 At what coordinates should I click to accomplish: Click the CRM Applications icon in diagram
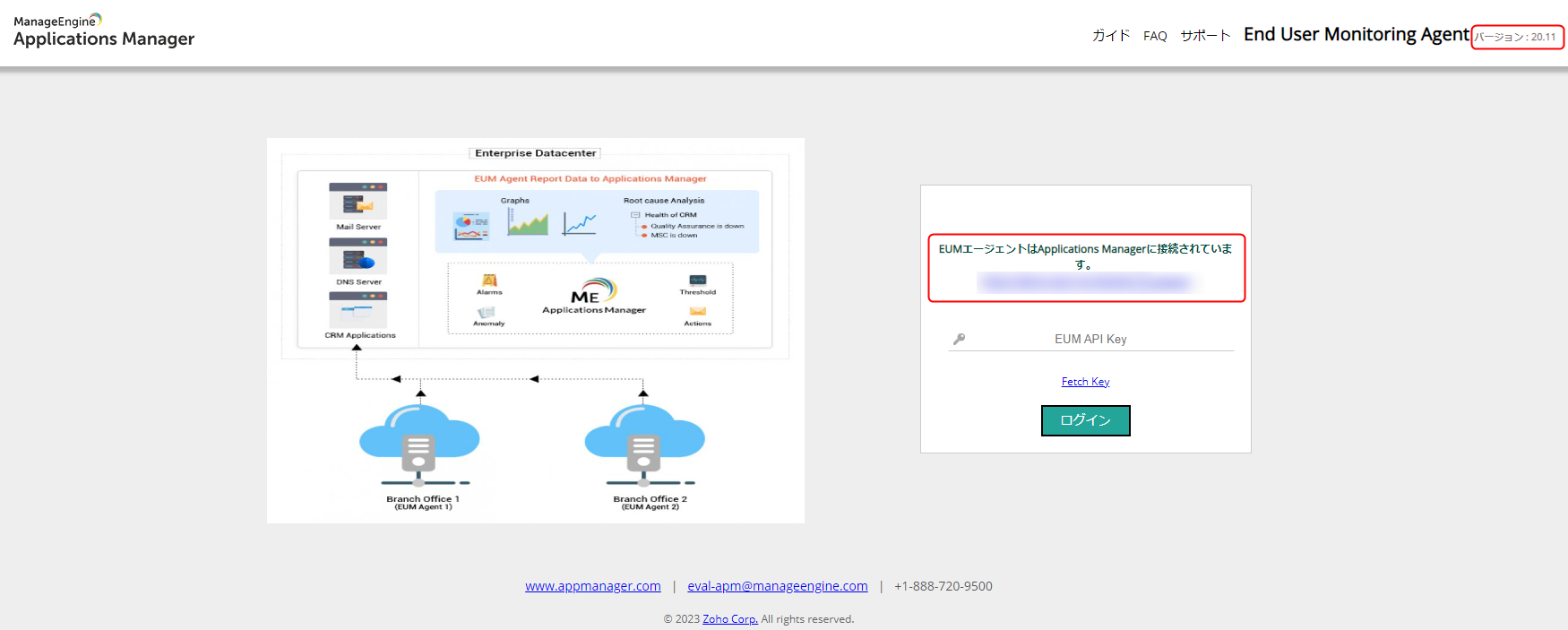[358, 310]
